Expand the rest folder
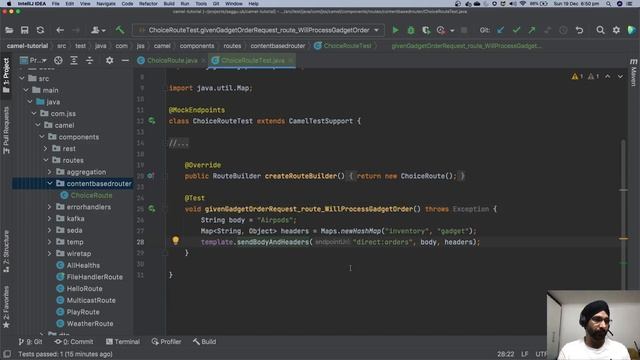Screen dimensions: 640x360 click(x=46, y=149)
